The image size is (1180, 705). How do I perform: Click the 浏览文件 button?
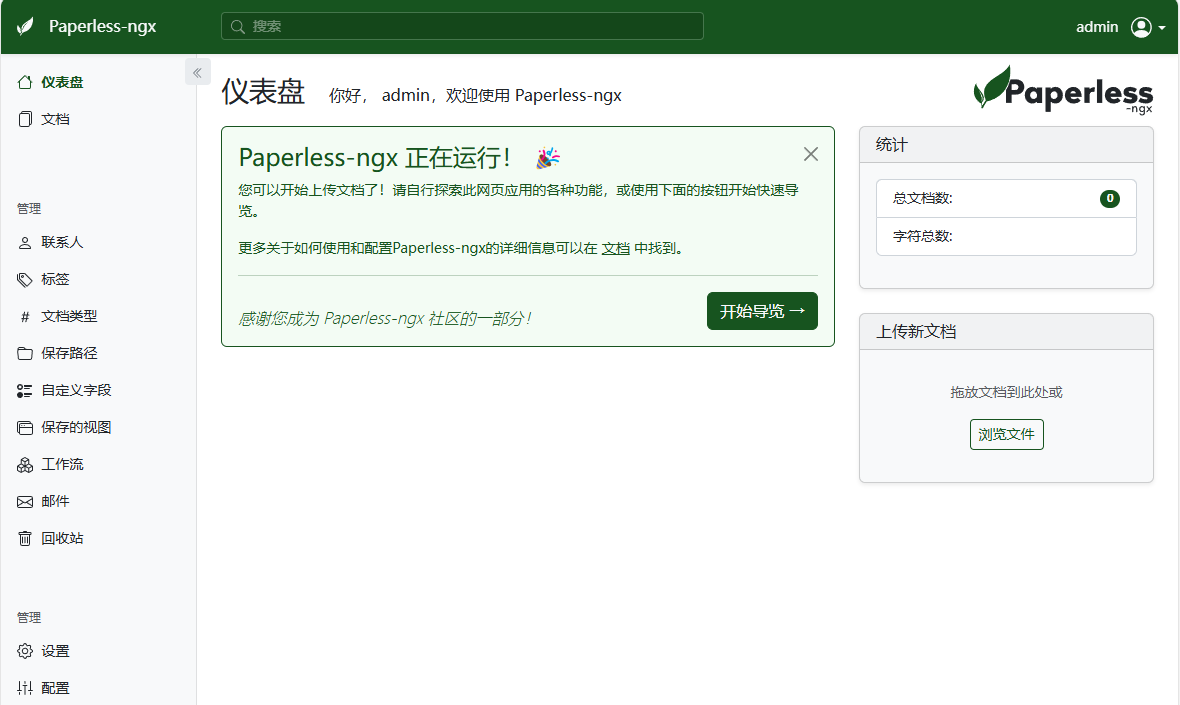pyautogui.click(x=1006, y=434)
